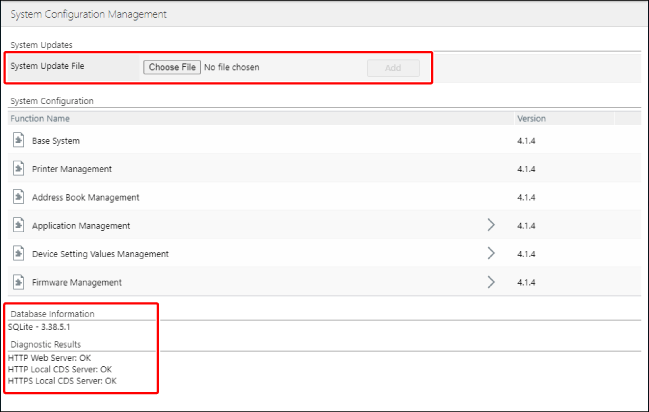
Task: Click the HTTP Web Server diagnostic result
Action: [50, 357]
